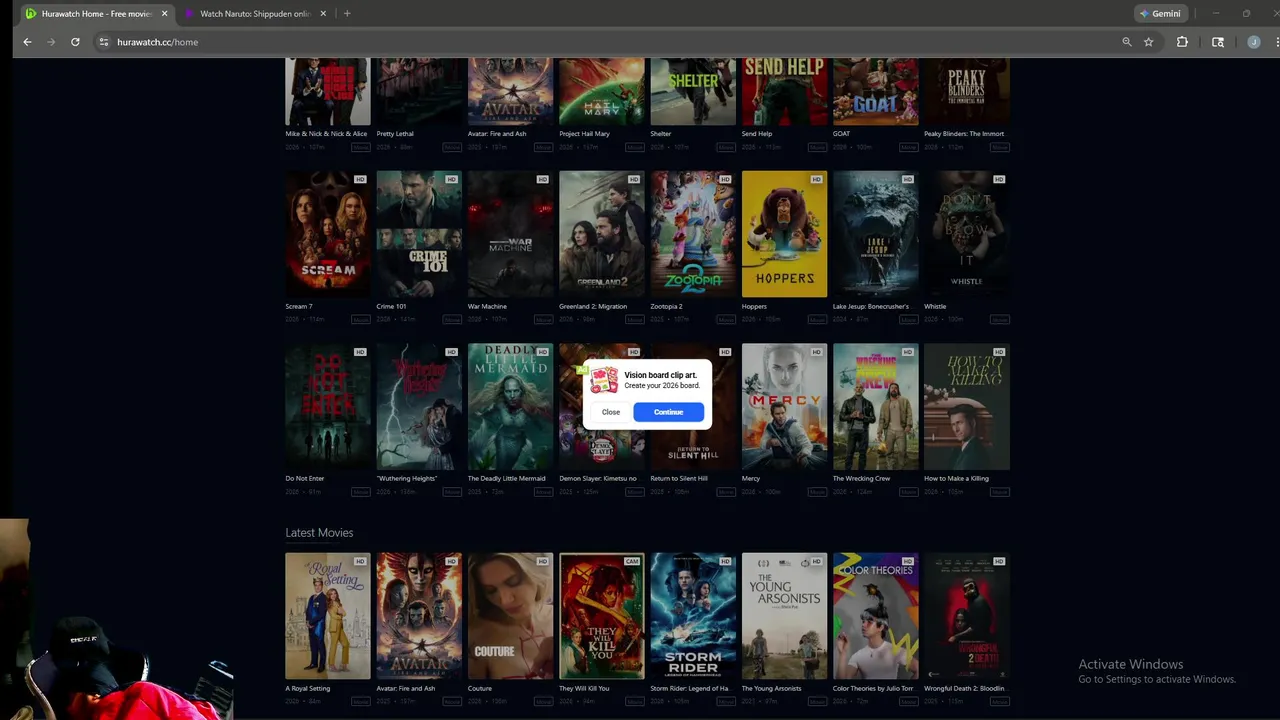Open the Color Theories poster
The image size is (1280, 720).
pos(875,616)
